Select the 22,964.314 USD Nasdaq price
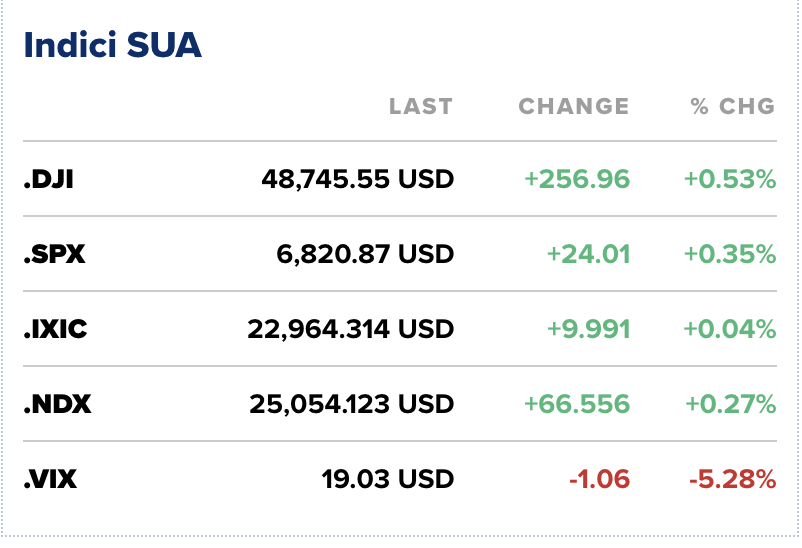 pos(350,329)
